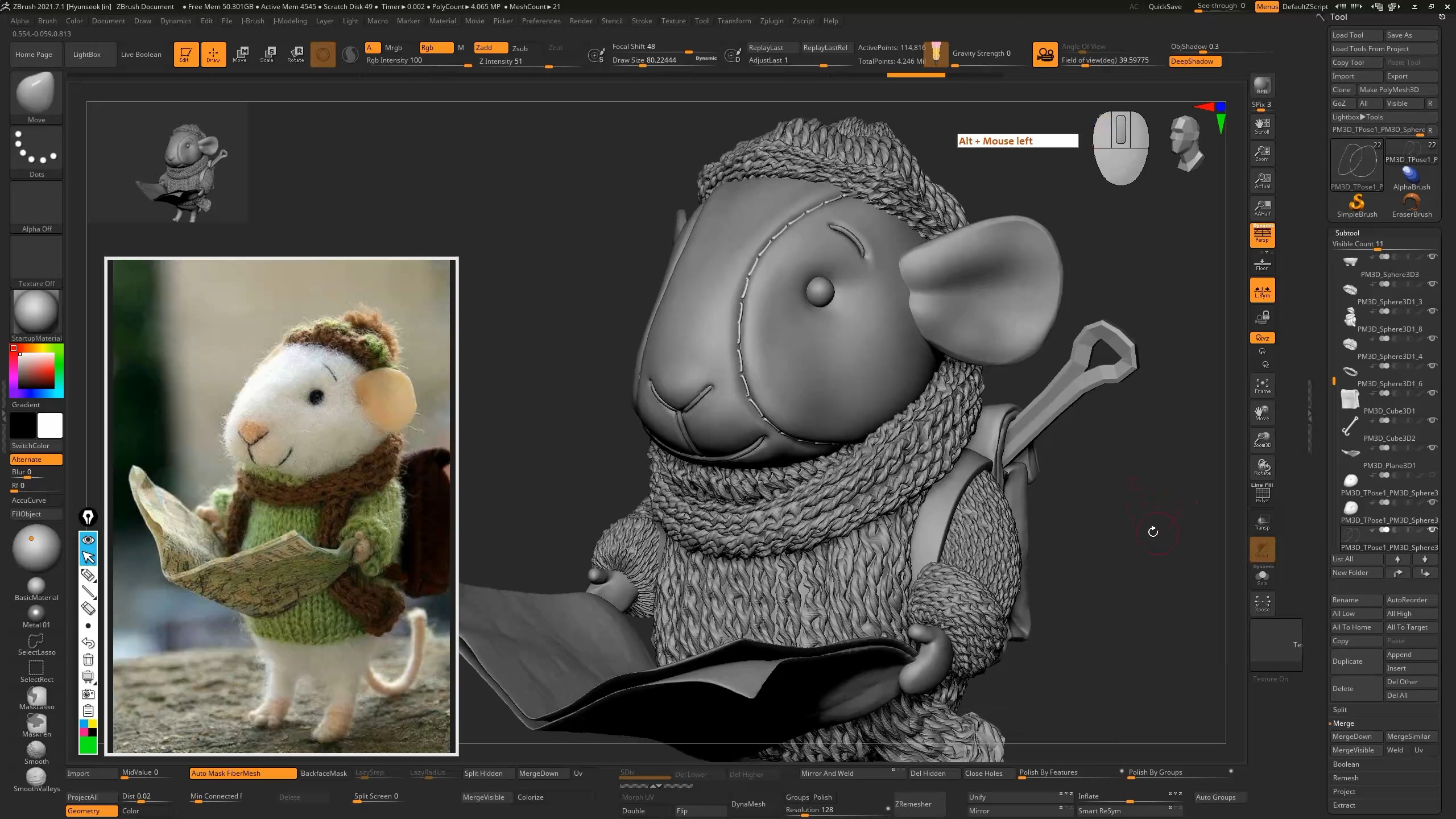
Task: Expand the Boolean section
Action: 1346,764
